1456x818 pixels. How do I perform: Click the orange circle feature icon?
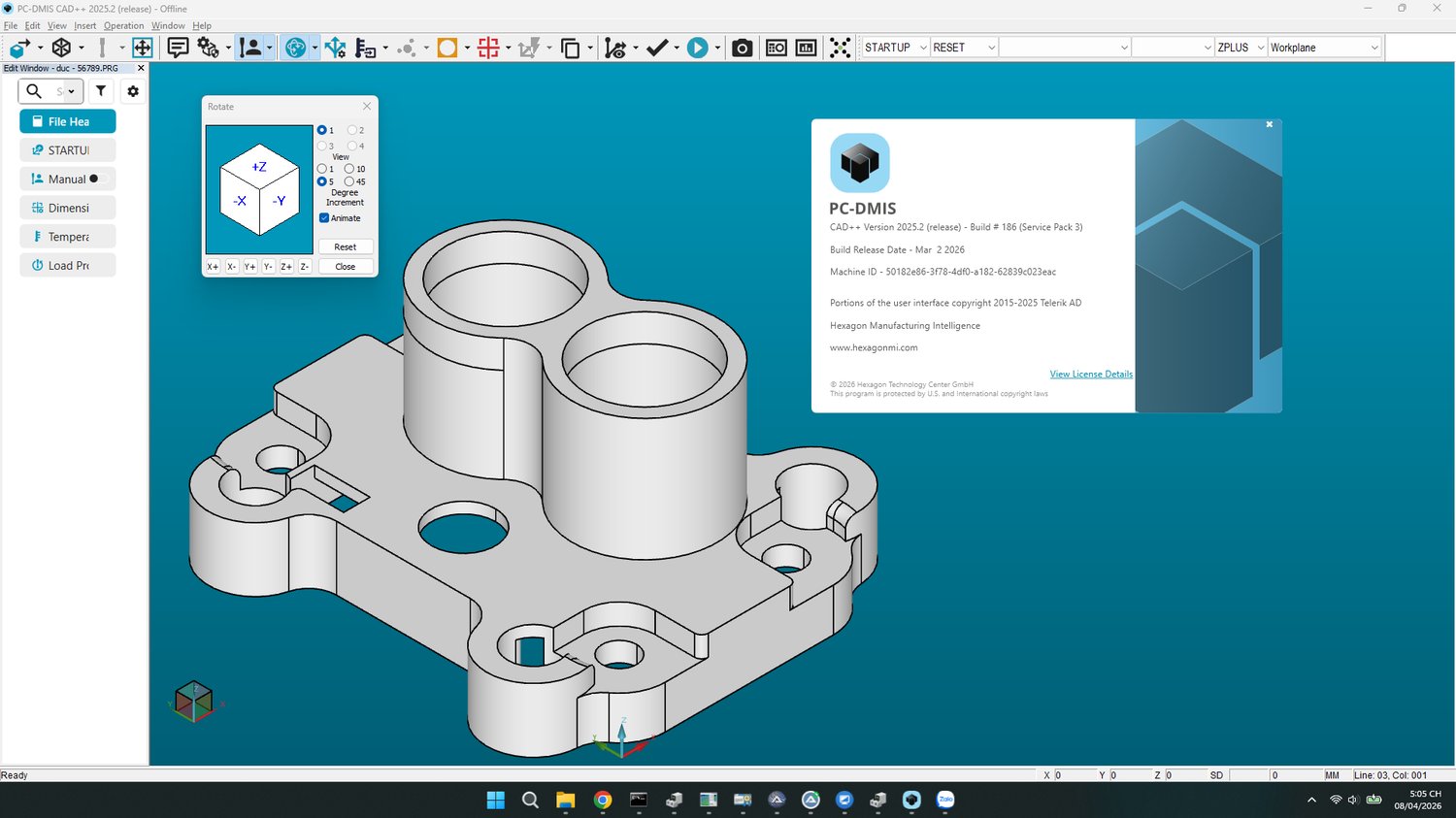[447, 48]
